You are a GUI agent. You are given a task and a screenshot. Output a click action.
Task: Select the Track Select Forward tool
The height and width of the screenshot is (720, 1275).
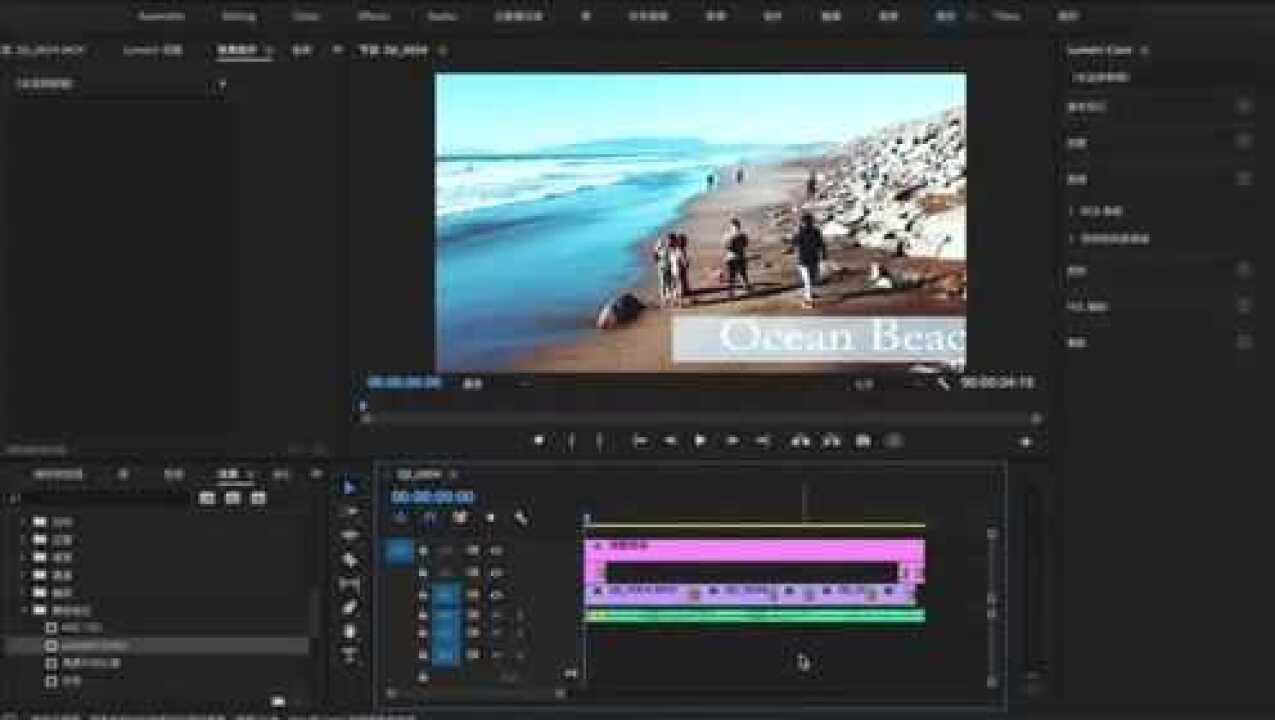pos(350,511)
